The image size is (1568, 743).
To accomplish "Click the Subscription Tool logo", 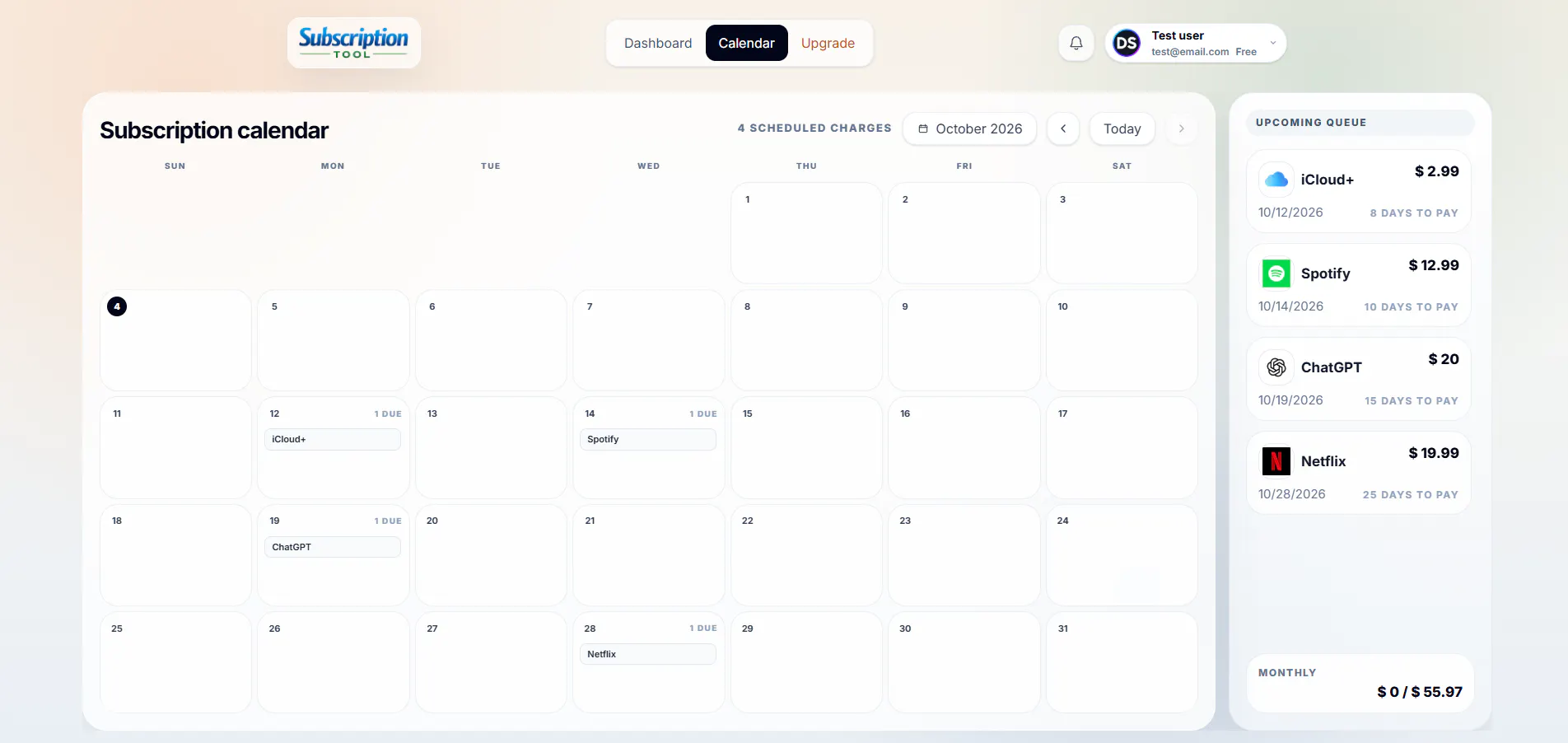I will [x=353, y=43].
